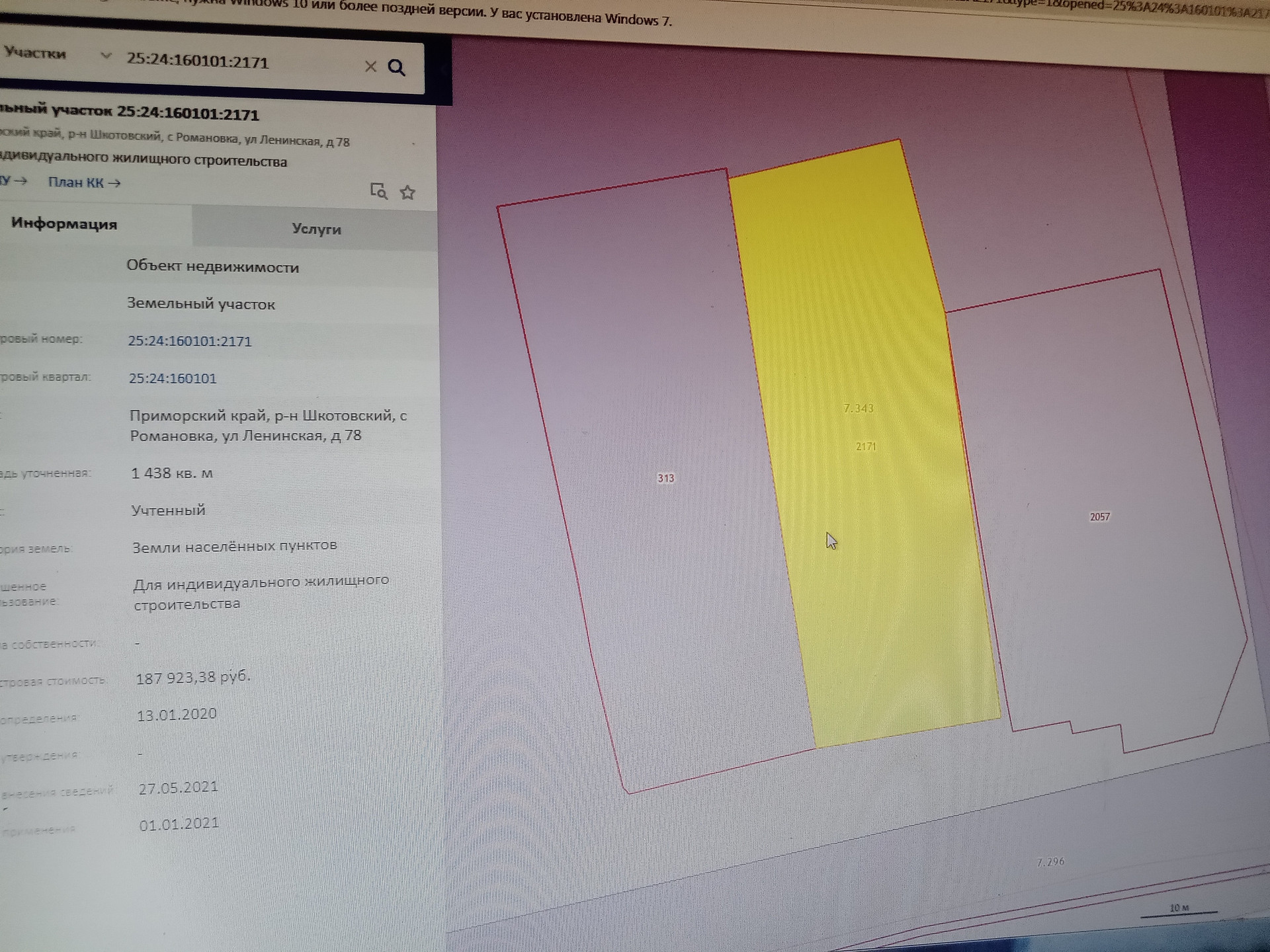Viewport: 1270px width, 952px height.
Task: Click the 7.296 zone label on map
Action: click(x=1050, y=862)
